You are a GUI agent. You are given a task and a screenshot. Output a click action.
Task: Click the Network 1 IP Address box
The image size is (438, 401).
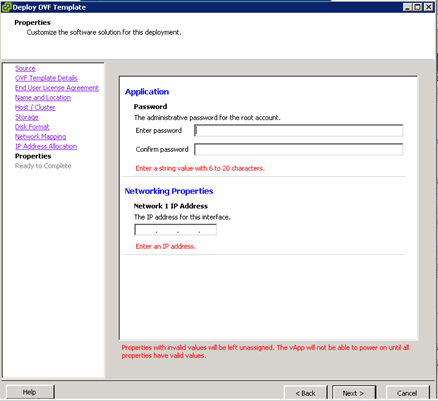click(x=175, y=230)
